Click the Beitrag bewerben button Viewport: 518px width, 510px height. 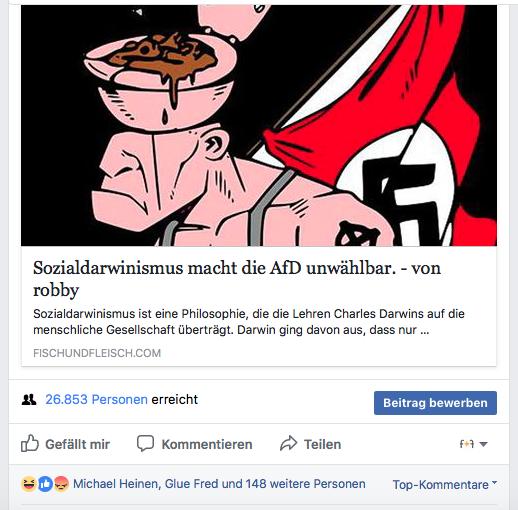(435, 403)
